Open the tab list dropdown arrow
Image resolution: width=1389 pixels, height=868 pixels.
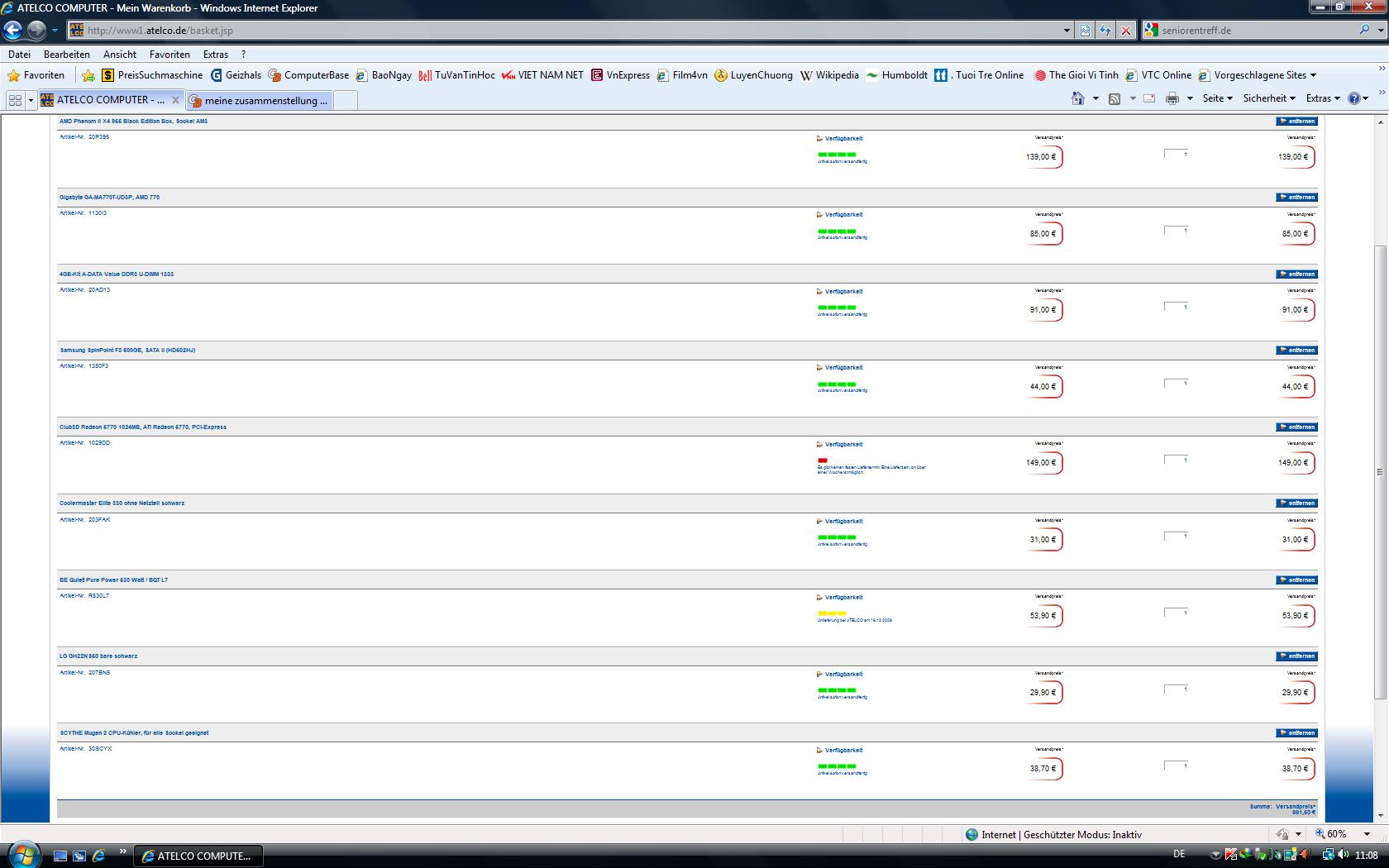click(x=31, y=100)
